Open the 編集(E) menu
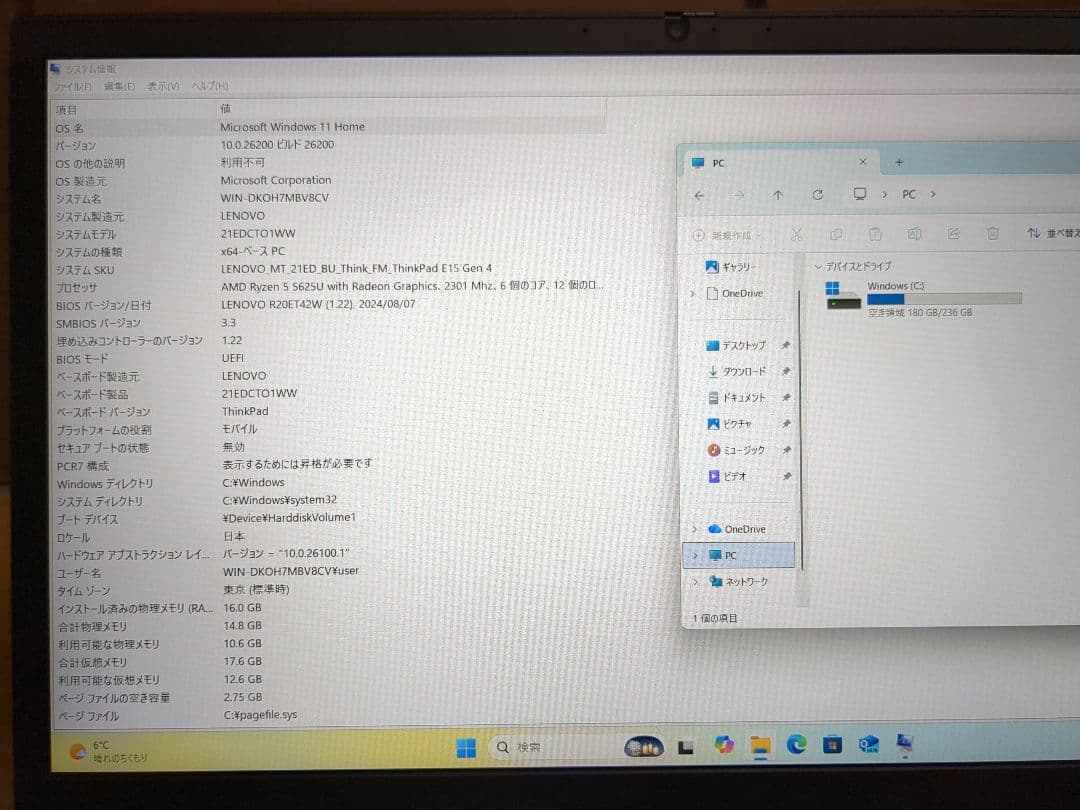The height and width of the screenshot is (810, 1080). pyautogui.click(x=120, y=86)
